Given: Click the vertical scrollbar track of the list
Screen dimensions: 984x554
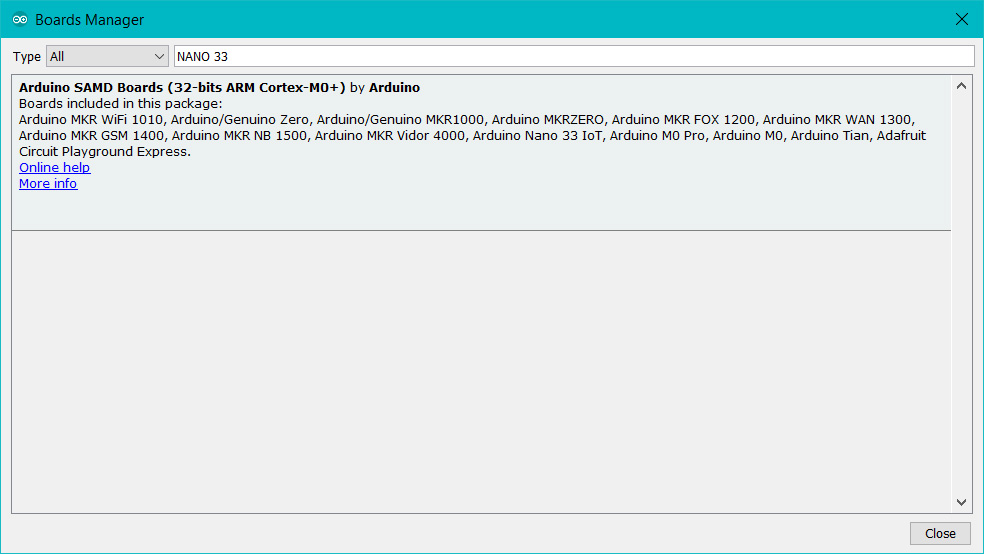Looking at the screenshot, I should (x=961, y=300).
